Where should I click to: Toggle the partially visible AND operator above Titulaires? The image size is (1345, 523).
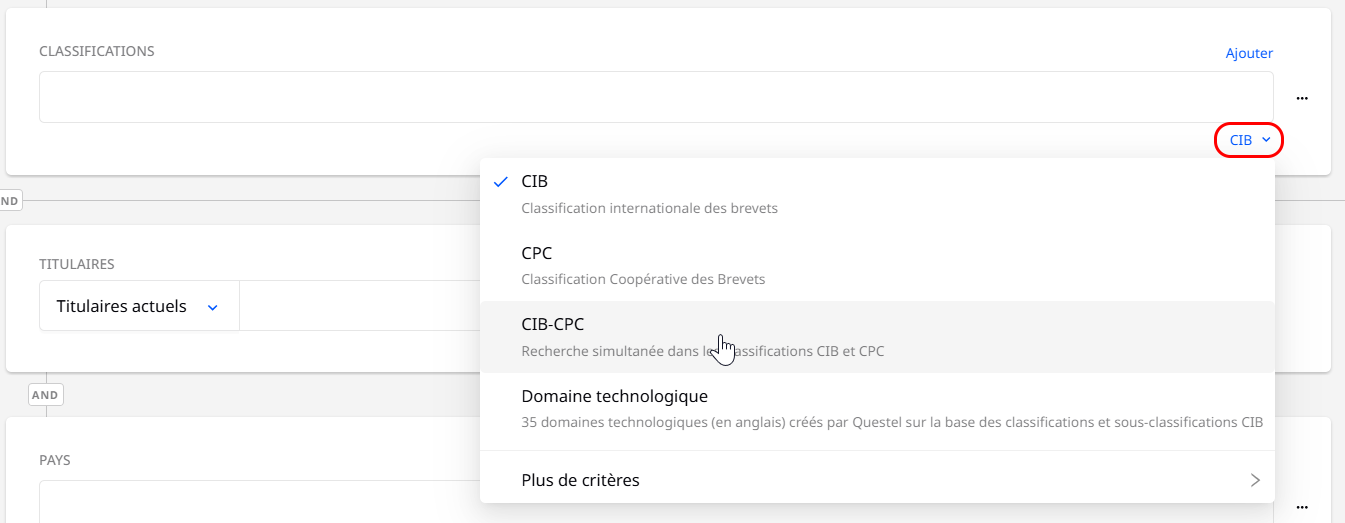coord(9,201)
